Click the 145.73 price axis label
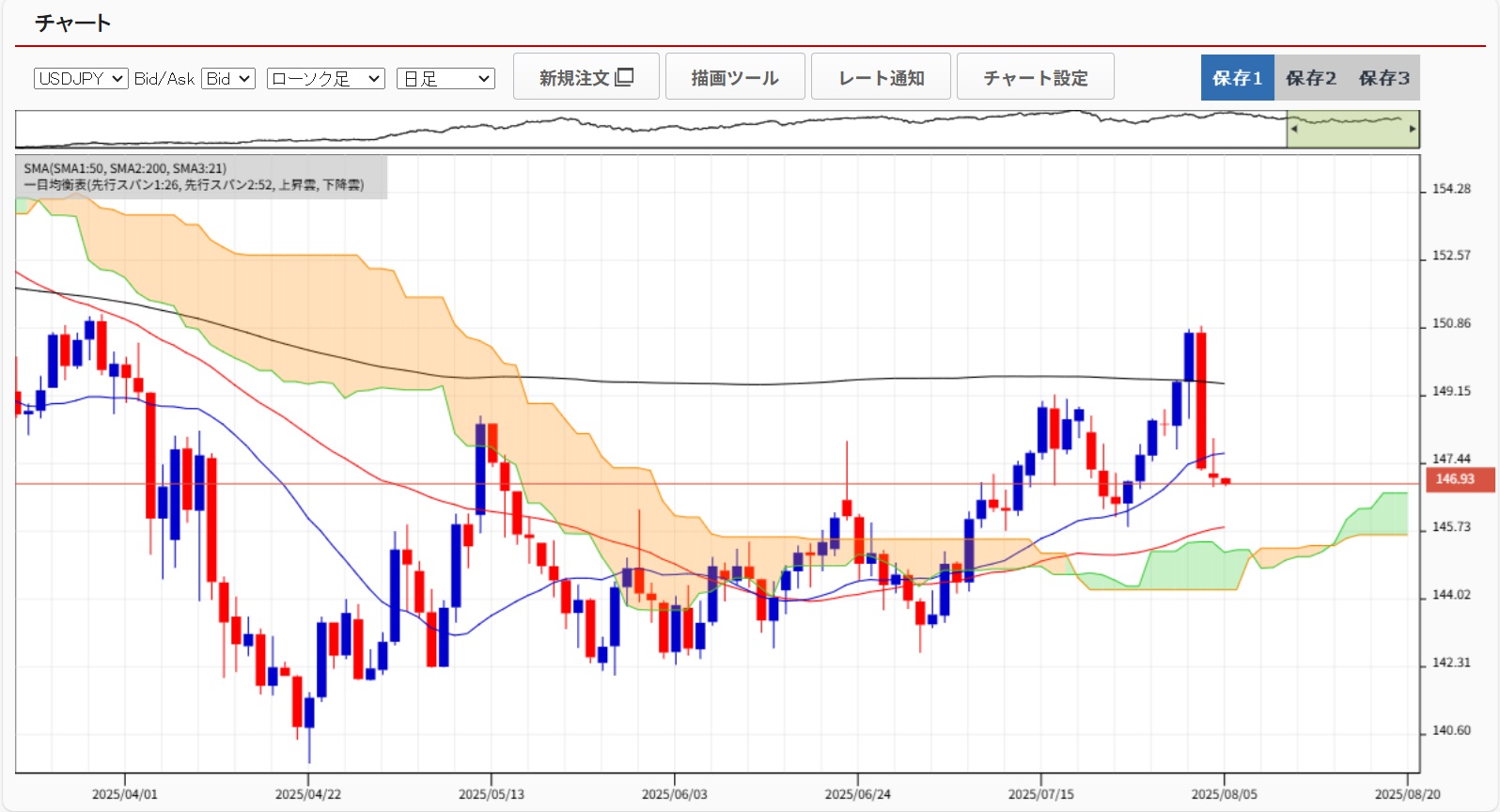The height and width of the screenshot is (812, 1500). tap(1451, 527)
